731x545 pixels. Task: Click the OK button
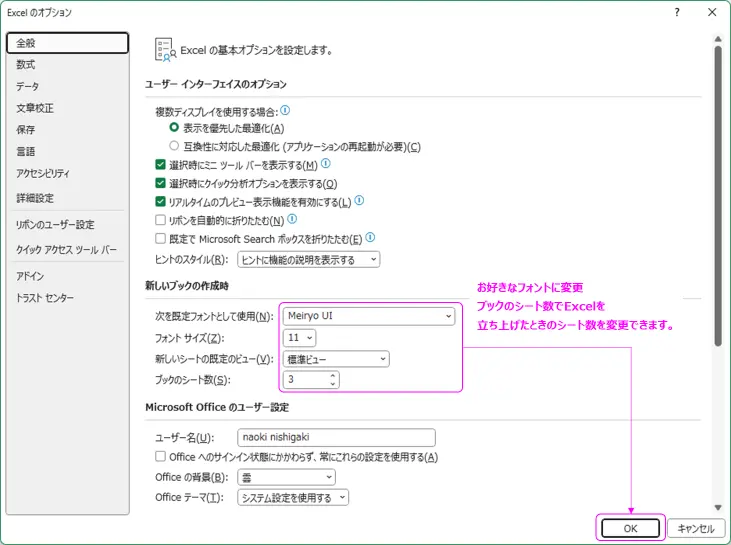(630, 528)
